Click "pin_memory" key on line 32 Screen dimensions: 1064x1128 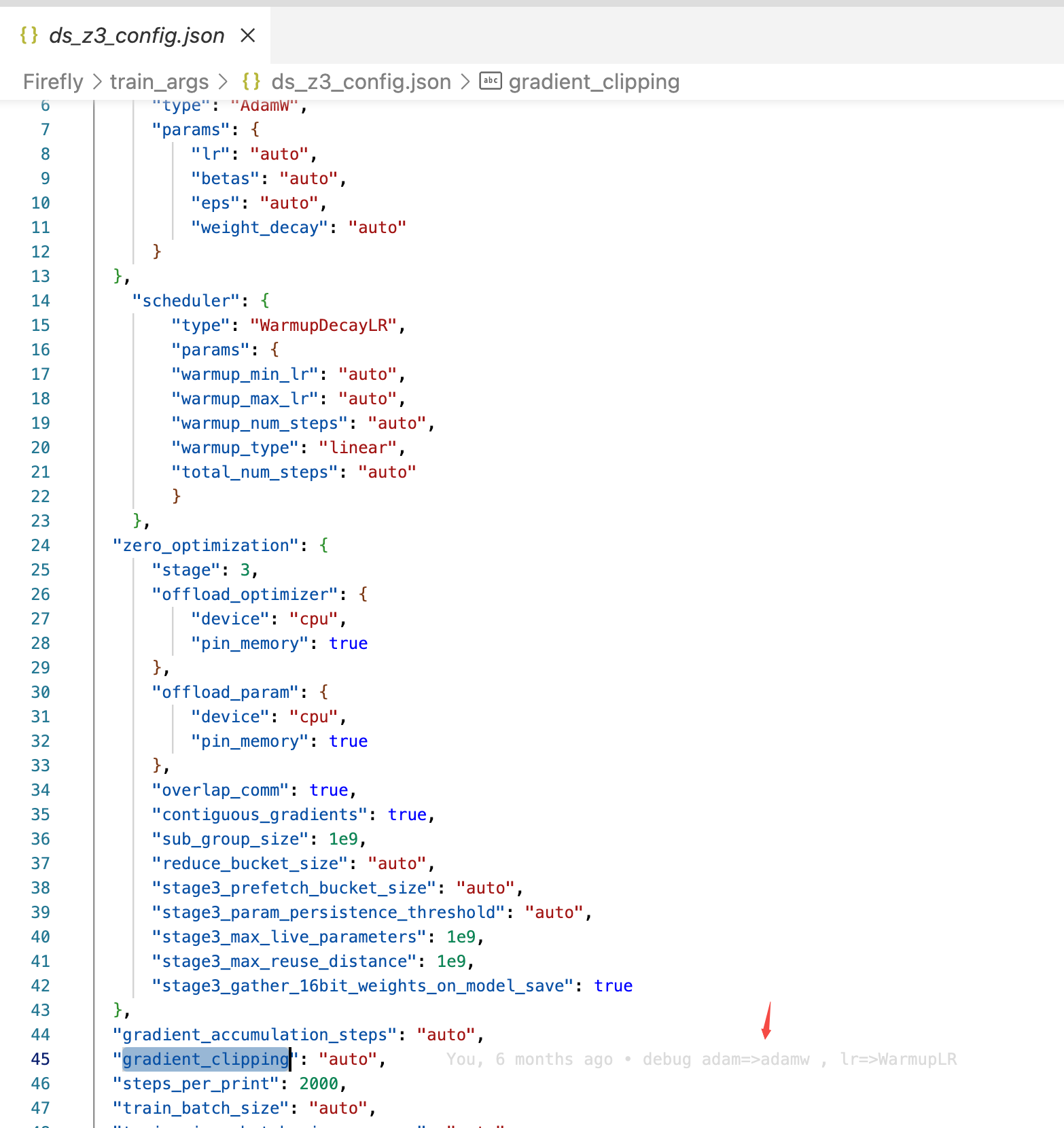249,741
